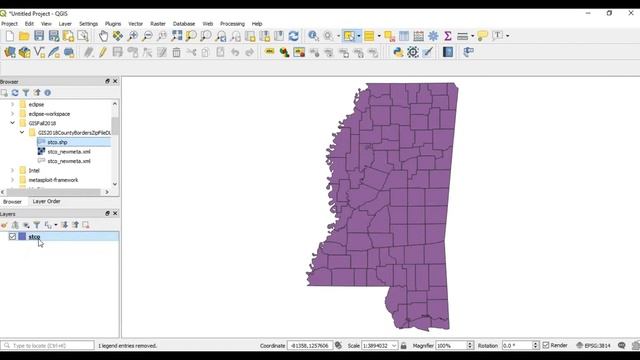Collapse the GISFall2018 folder
This screenshot has width=640, height=360.
(x=12, y=123)
